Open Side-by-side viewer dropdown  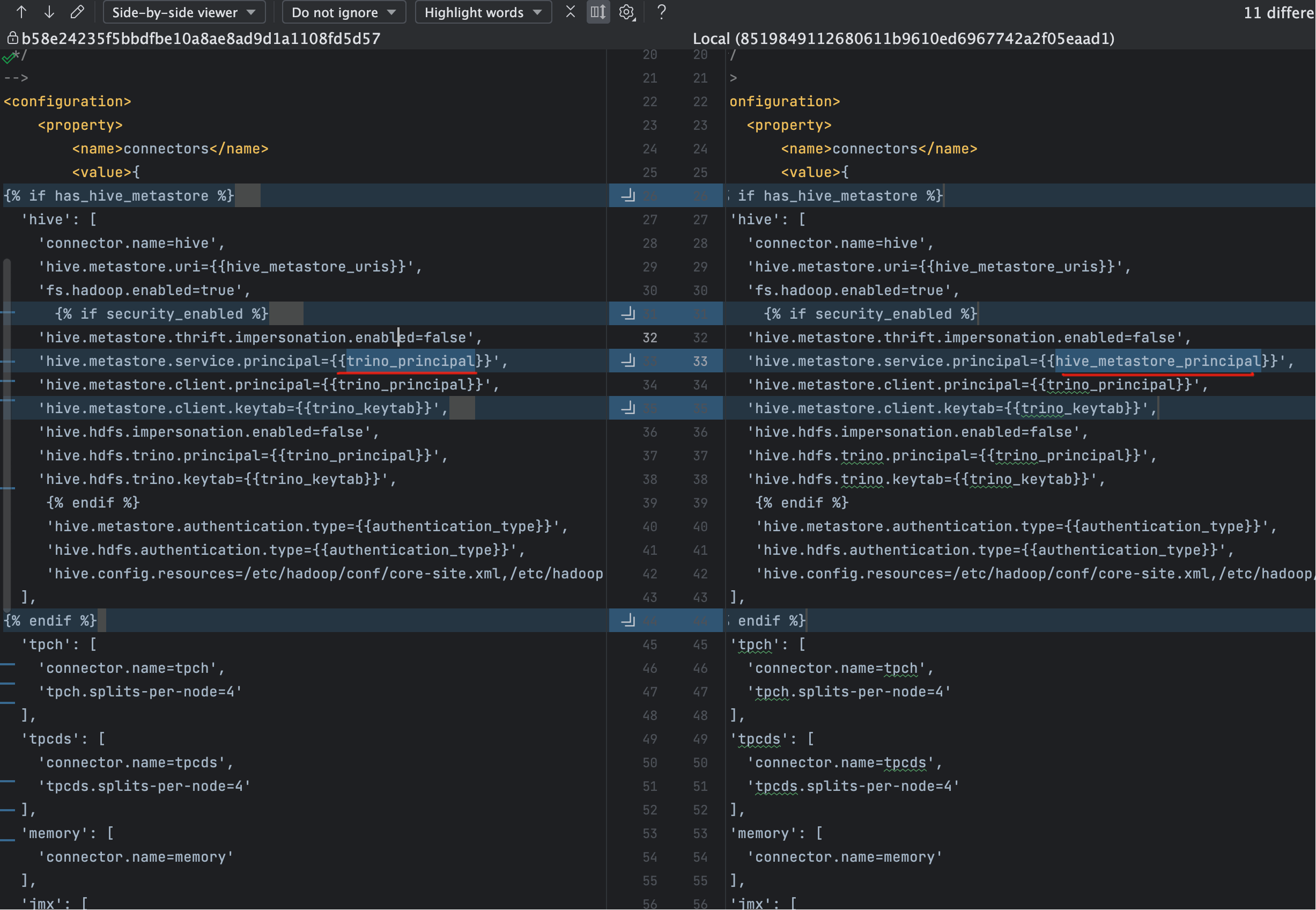pos(183,12)
